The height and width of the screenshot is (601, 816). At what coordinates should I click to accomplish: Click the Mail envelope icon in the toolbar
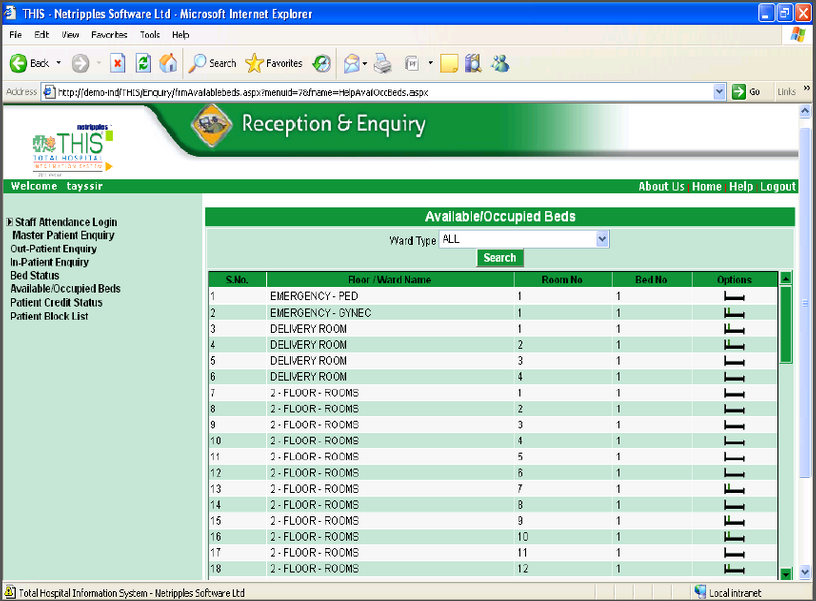[352, 63]
